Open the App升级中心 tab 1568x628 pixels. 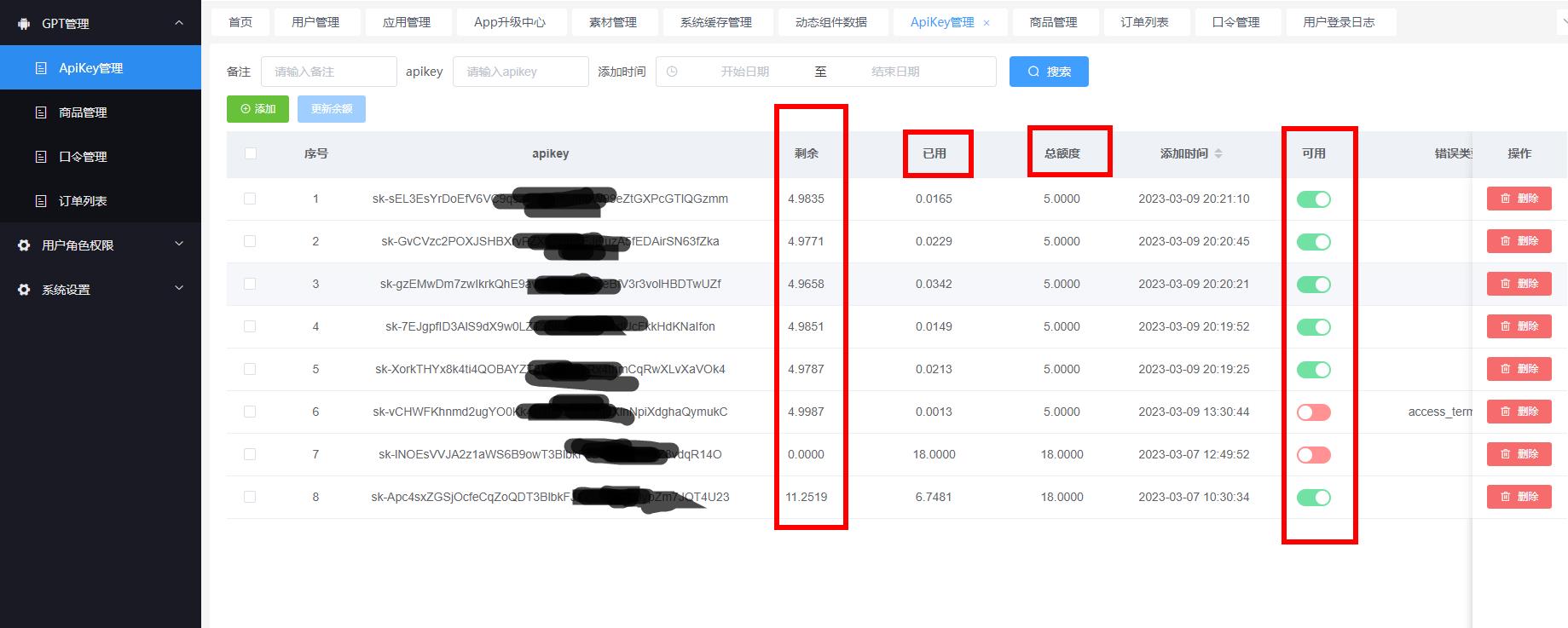(509, 22)
